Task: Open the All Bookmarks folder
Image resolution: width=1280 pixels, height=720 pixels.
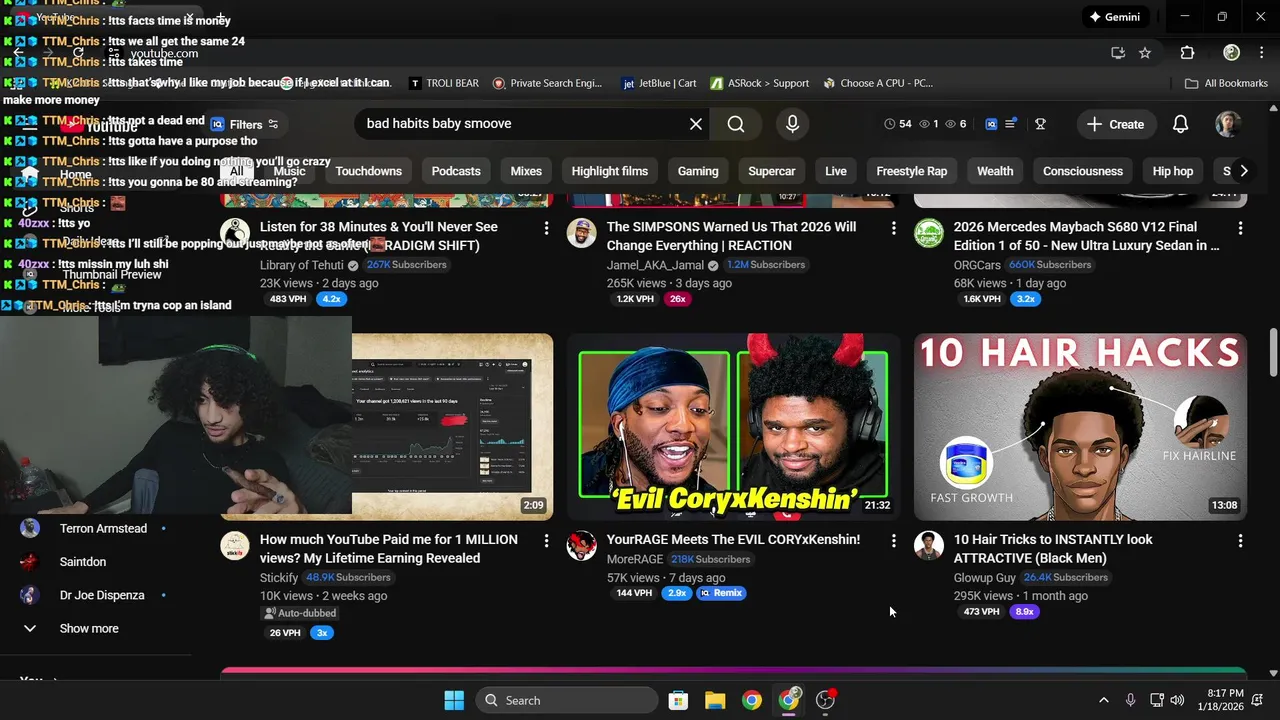Action: tap(1226, 83)
